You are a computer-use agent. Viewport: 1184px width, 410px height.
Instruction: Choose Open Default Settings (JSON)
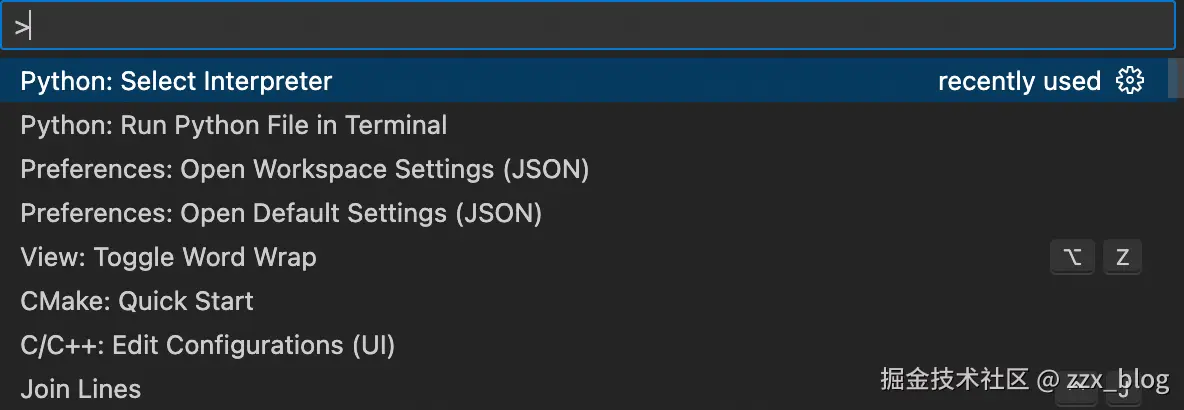point(281,213)
